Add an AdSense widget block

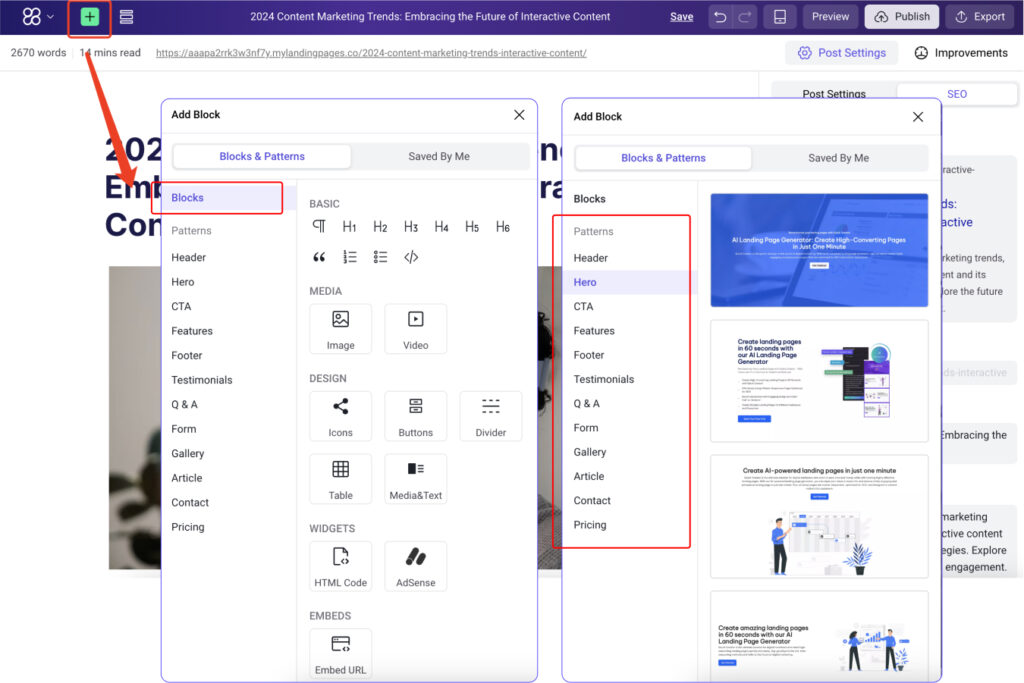[x=415, y=566]
